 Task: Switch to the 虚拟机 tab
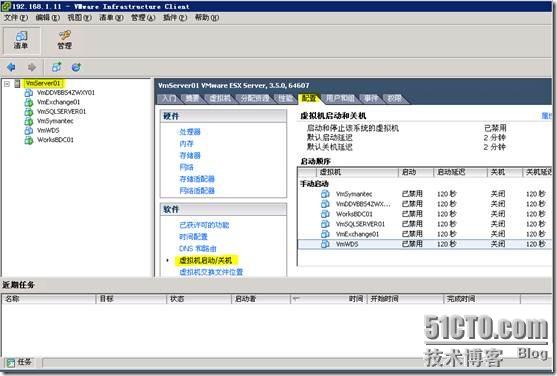pos(220,98)
